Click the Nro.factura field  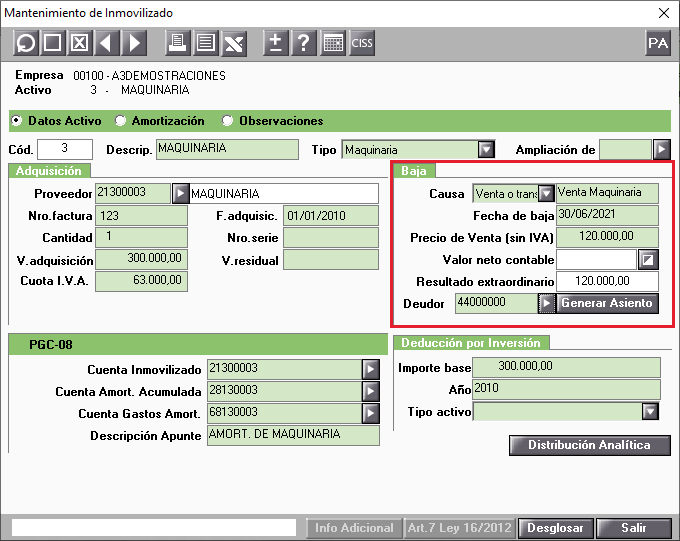point(141,216)
